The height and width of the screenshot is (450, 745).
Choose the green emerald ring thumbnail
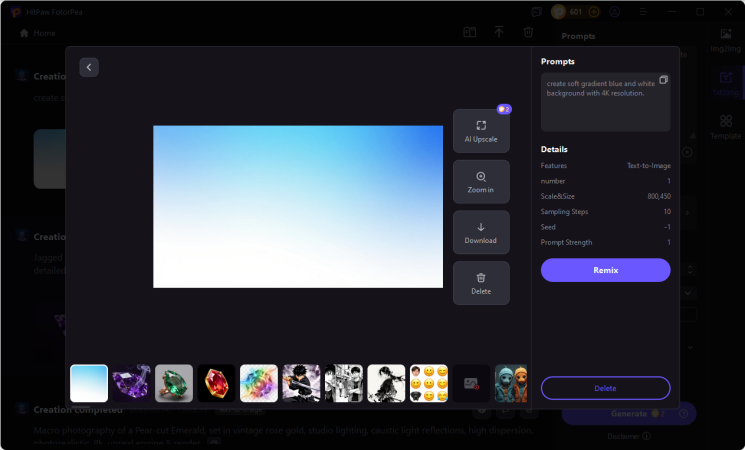(x=174, y=383)
